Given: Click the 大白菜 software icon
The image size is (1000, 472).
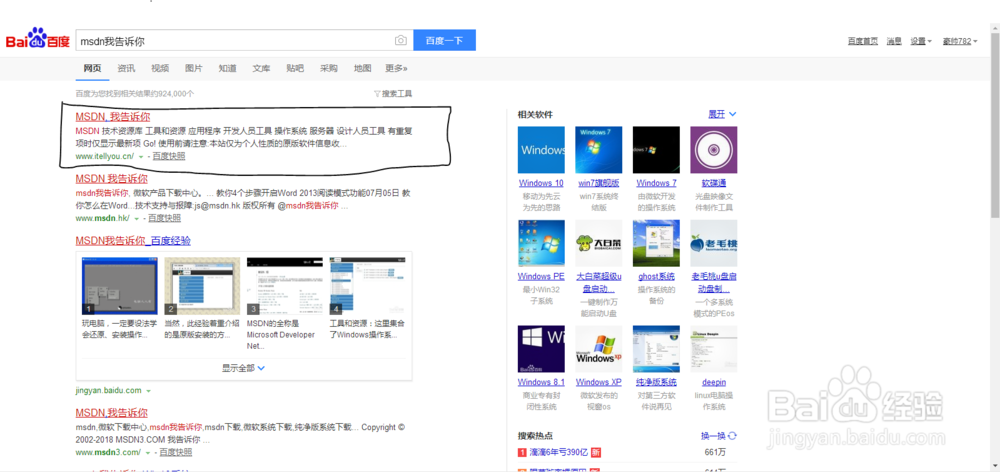Looking at the screenshot, I should (x=598, y=243).
